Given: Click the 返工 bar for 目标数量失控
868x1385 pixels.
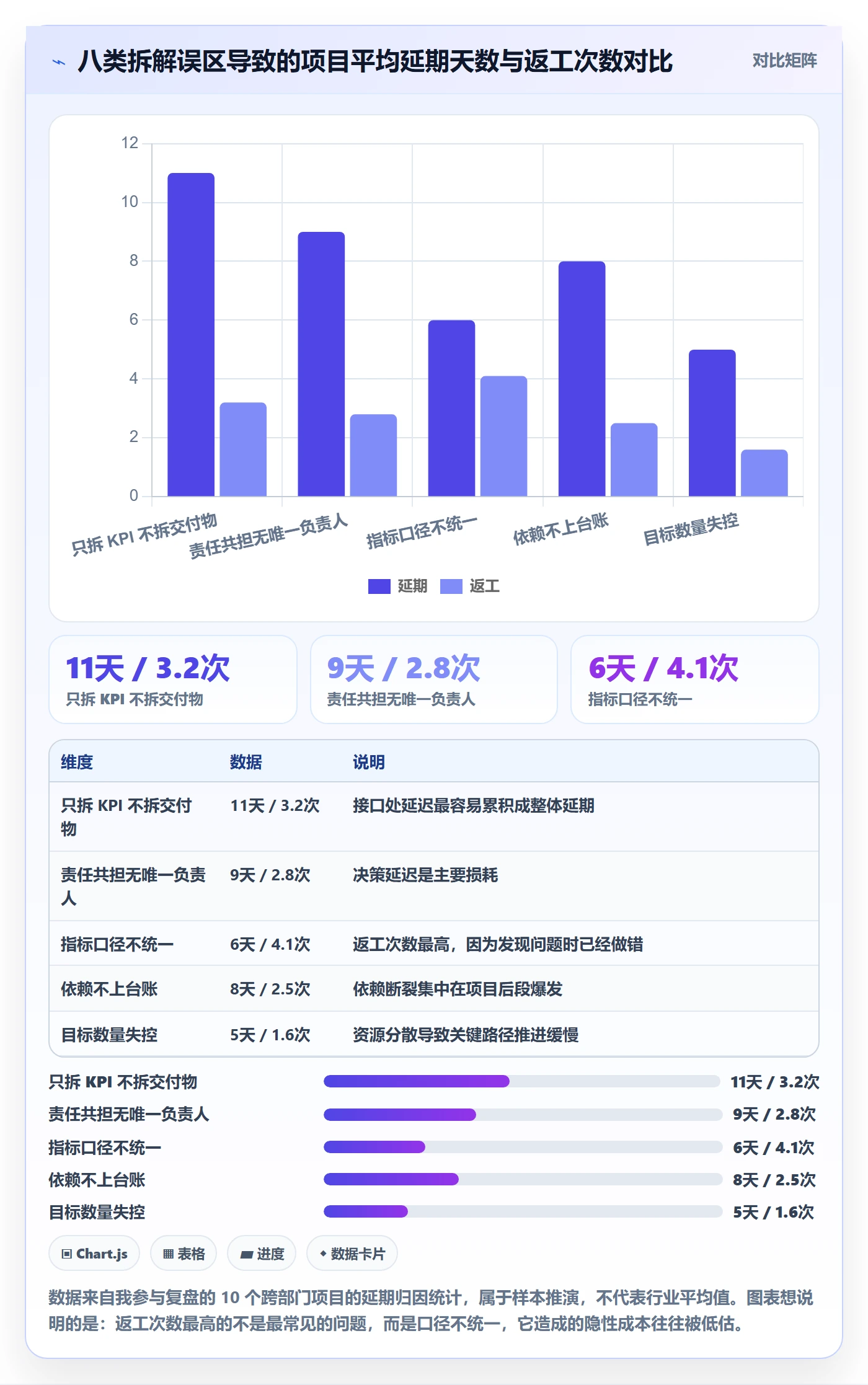Looking at the screenshot, I should pos(764,472).
